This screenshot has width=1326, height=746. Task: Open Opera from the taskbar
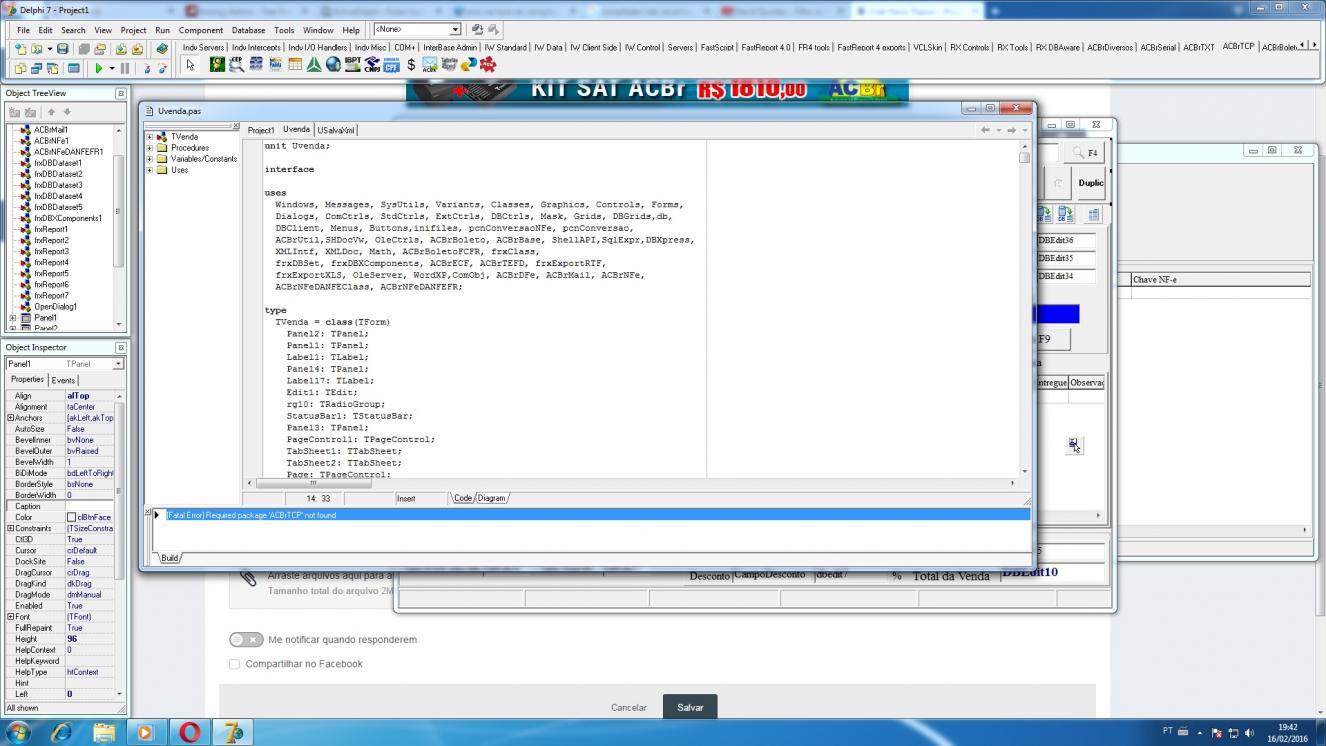pyautogui.click(x=189, y=732)
